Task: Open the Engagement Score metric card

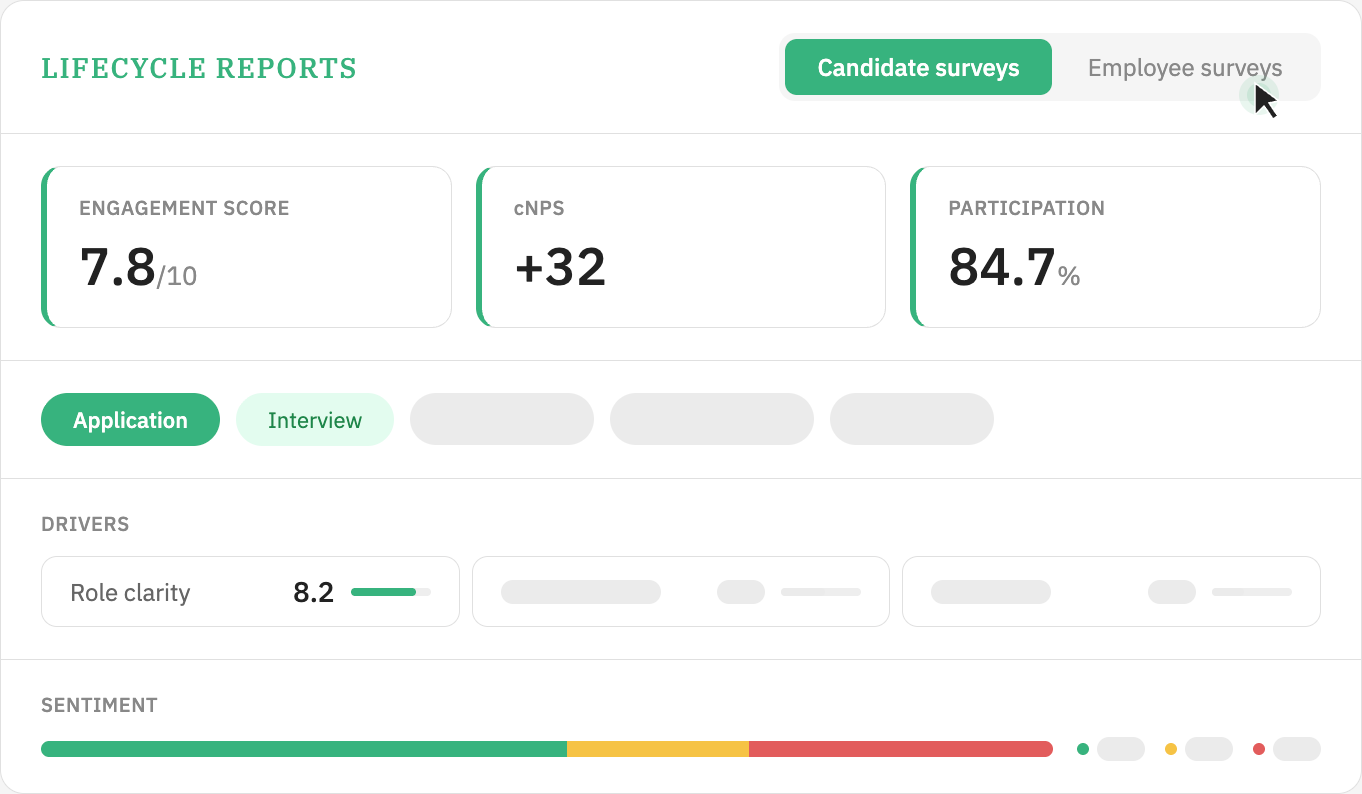Action: (x=246, y=246)
